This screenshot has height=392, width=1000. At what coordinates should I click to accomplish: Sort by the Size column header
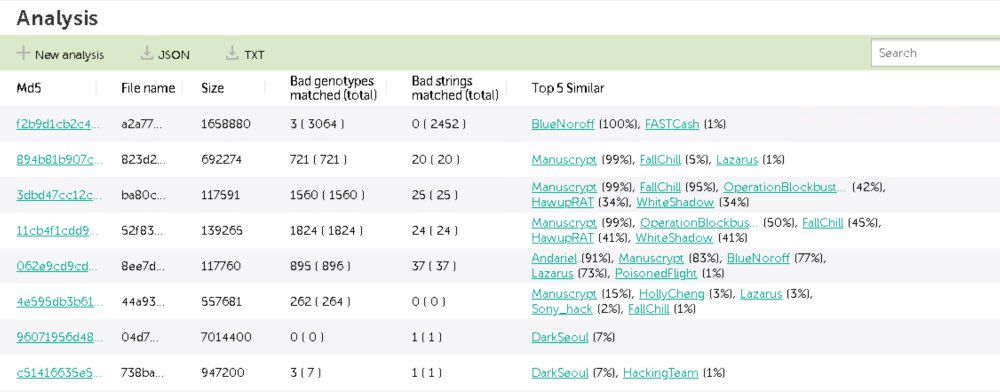pos(212,89)
